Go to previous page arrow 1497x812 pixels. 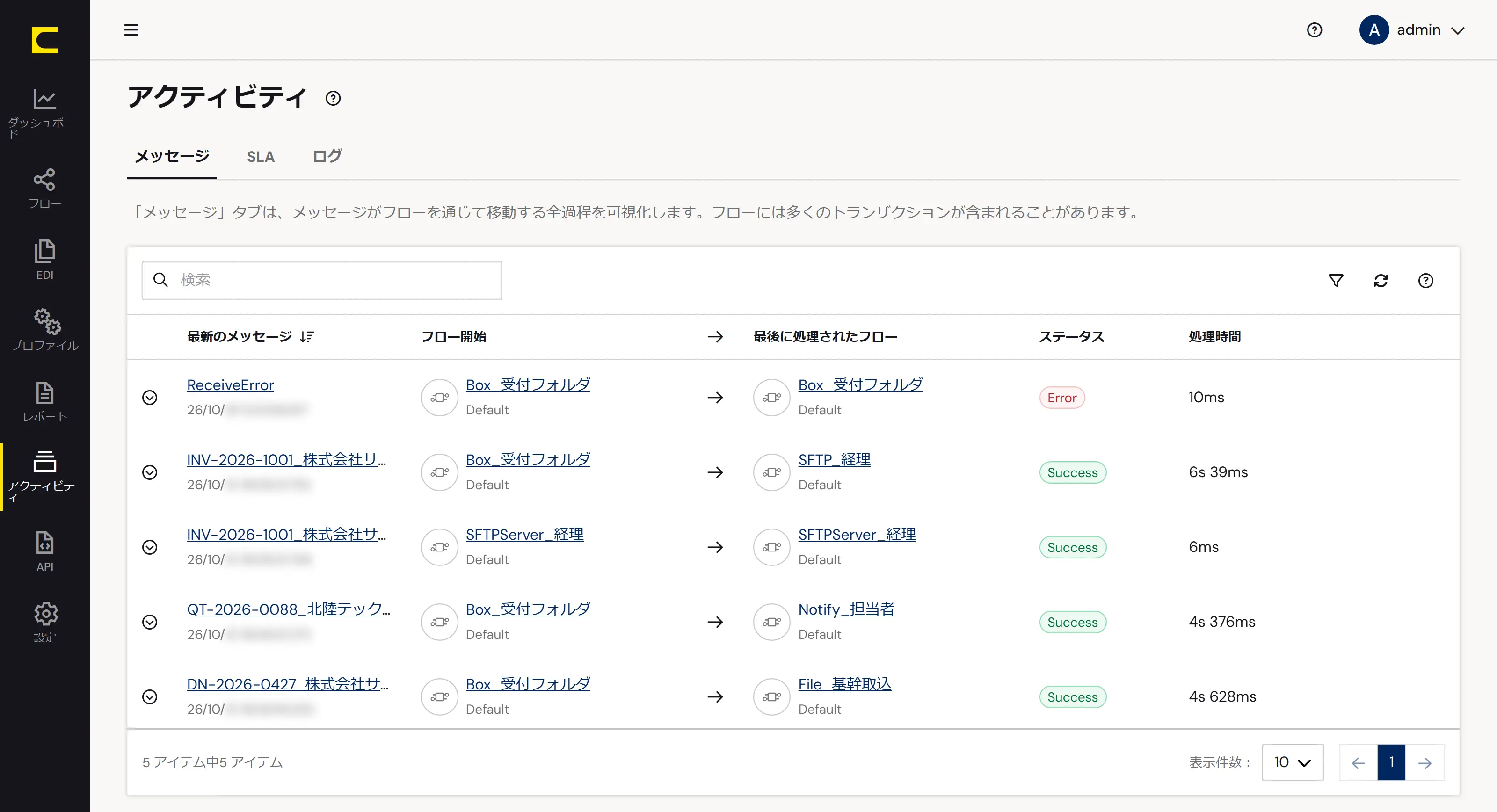[1358, 762]
